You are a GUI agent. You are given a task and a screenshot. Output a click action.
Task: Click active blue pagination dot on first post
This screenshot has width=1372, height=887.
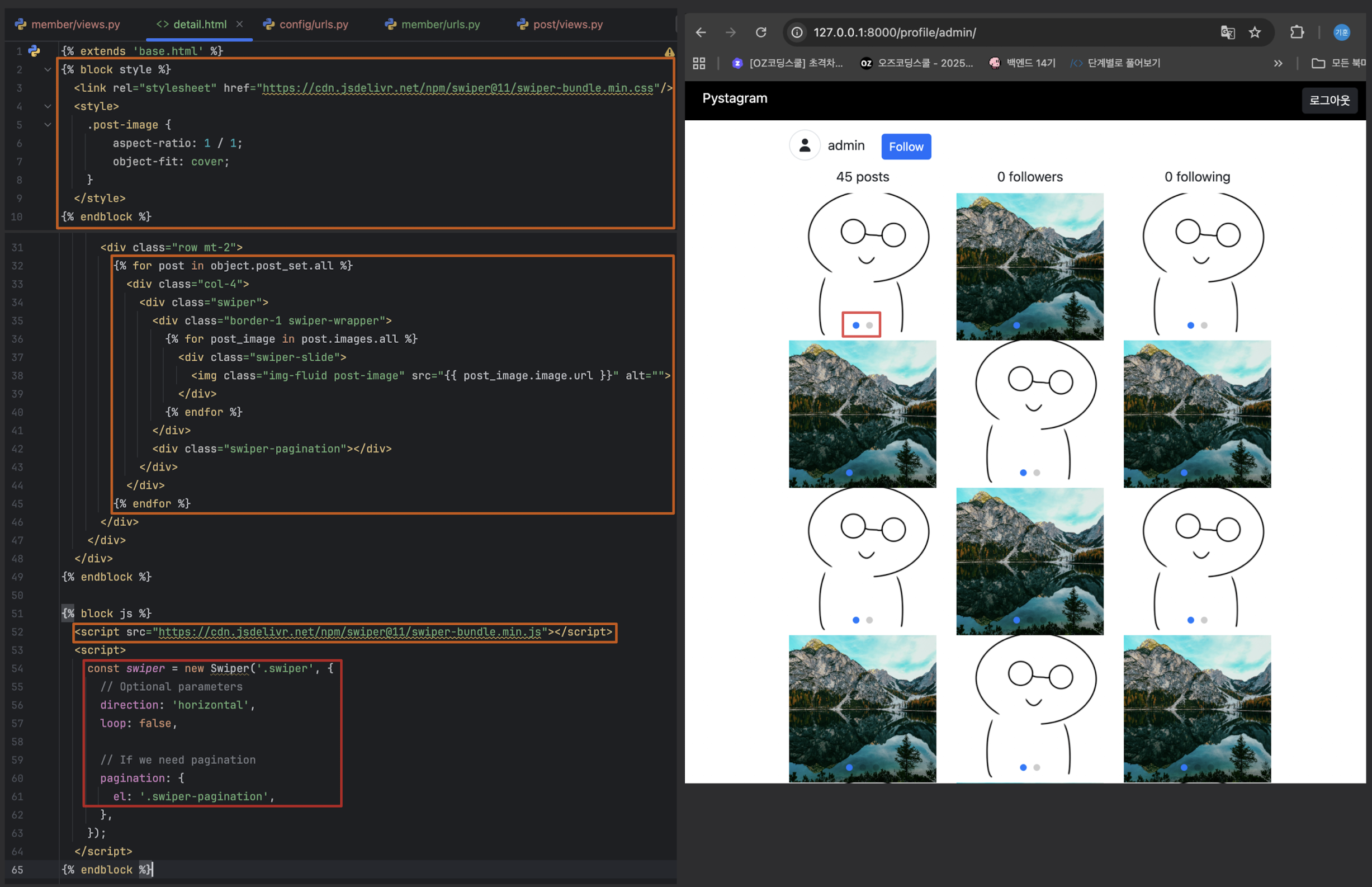click(855, 325)
